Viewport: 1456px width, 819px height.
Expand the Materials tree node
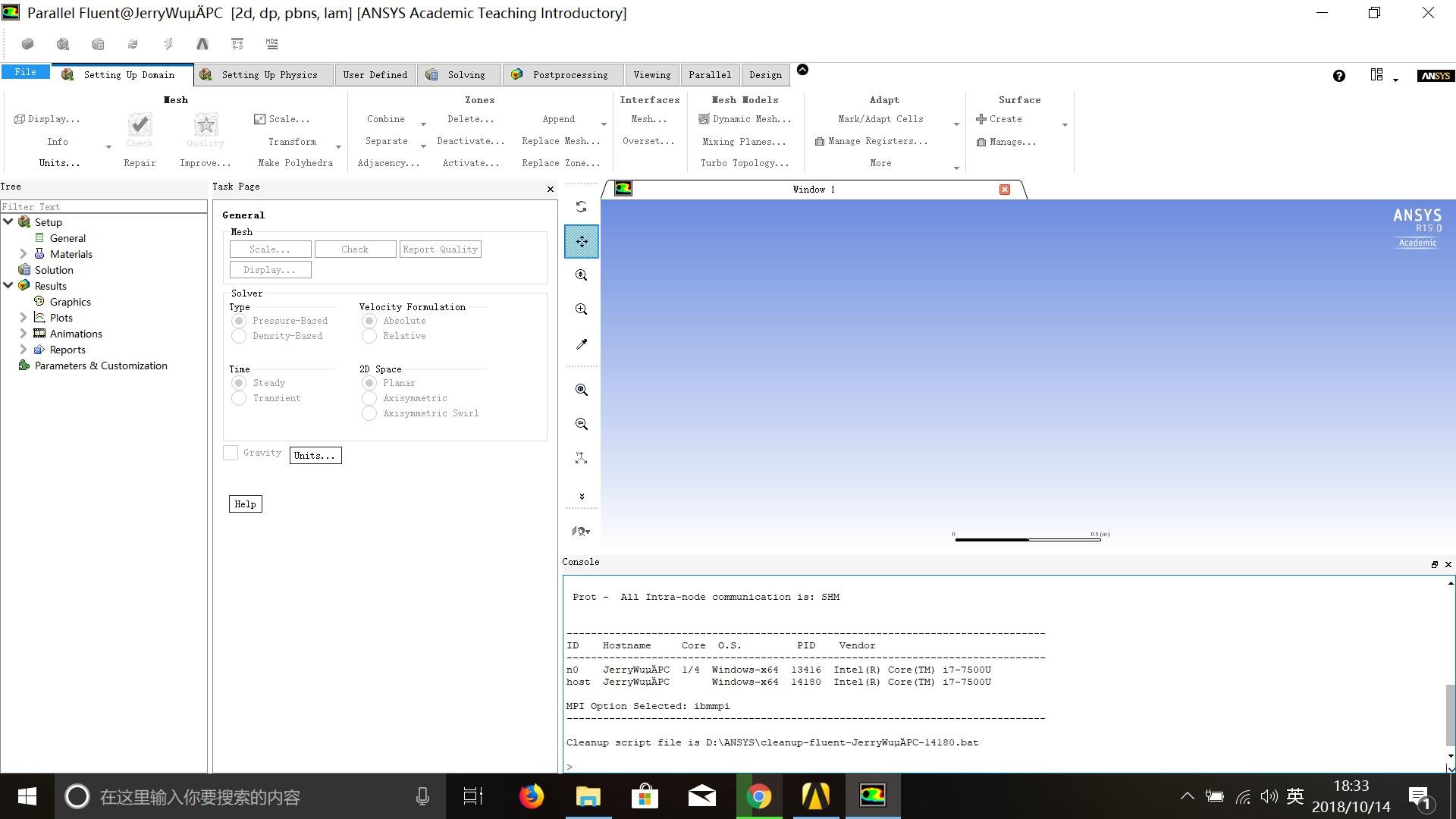(x=23, y=253)
